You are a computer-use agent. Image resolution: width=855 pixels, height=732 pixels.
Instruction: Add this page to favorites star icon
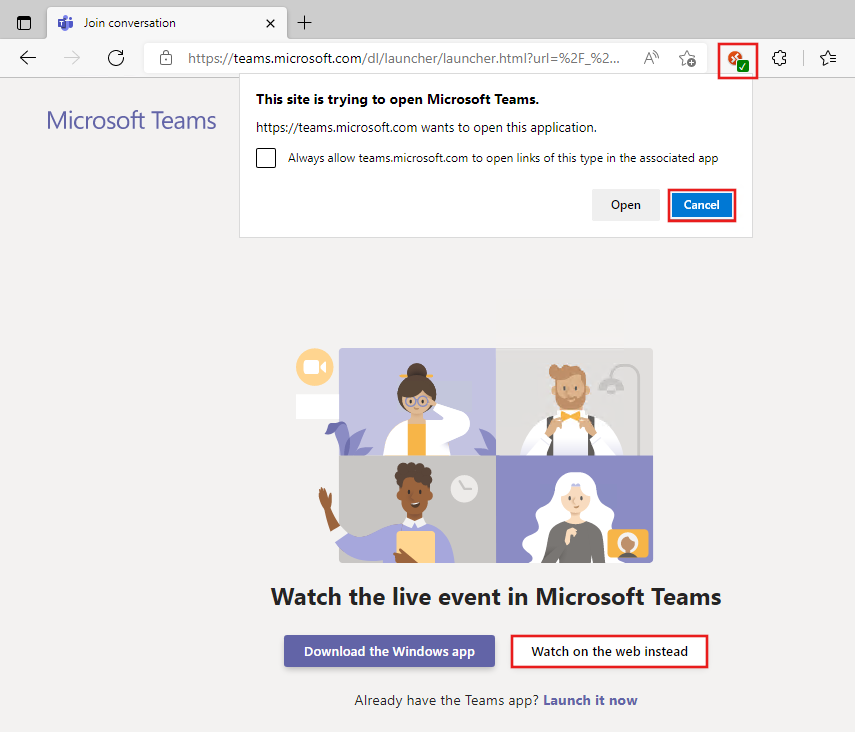click(687, 58)
